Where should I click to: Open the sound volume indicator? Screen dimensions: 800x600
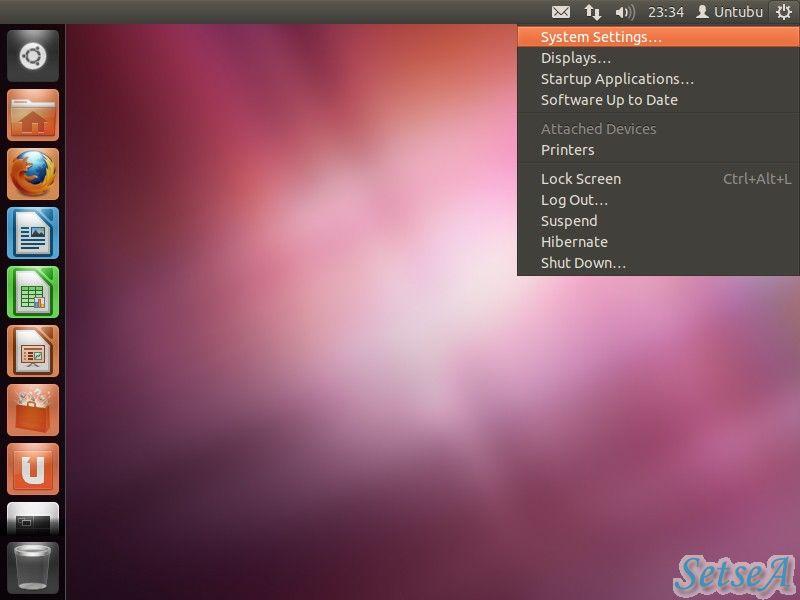click(x=624, y=12)
